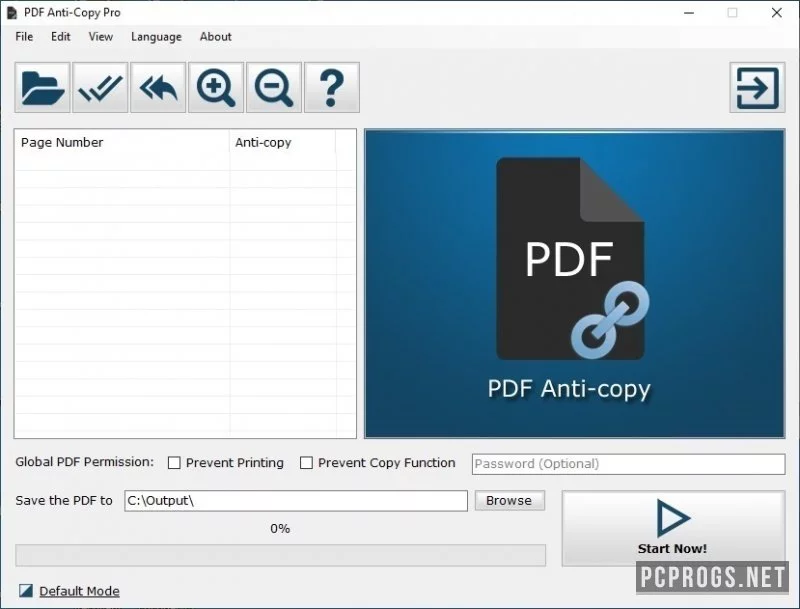
Task: Click the reply-all undo arrows icon
Action: point(158,88)
